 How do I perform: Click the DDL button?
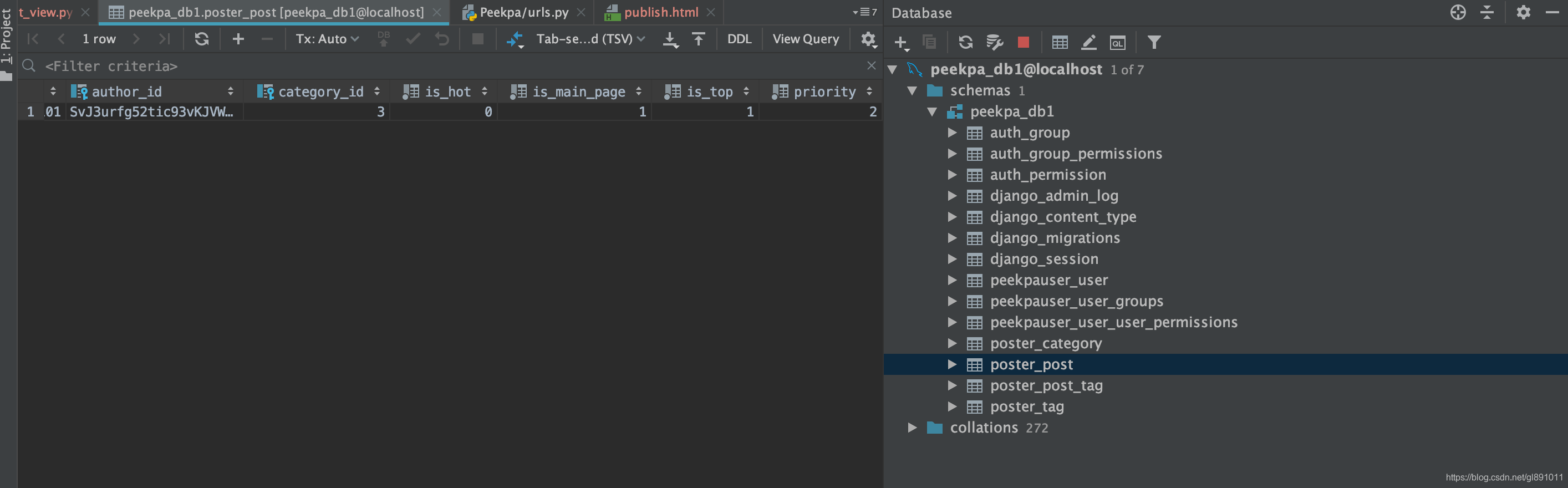[739, 39]
